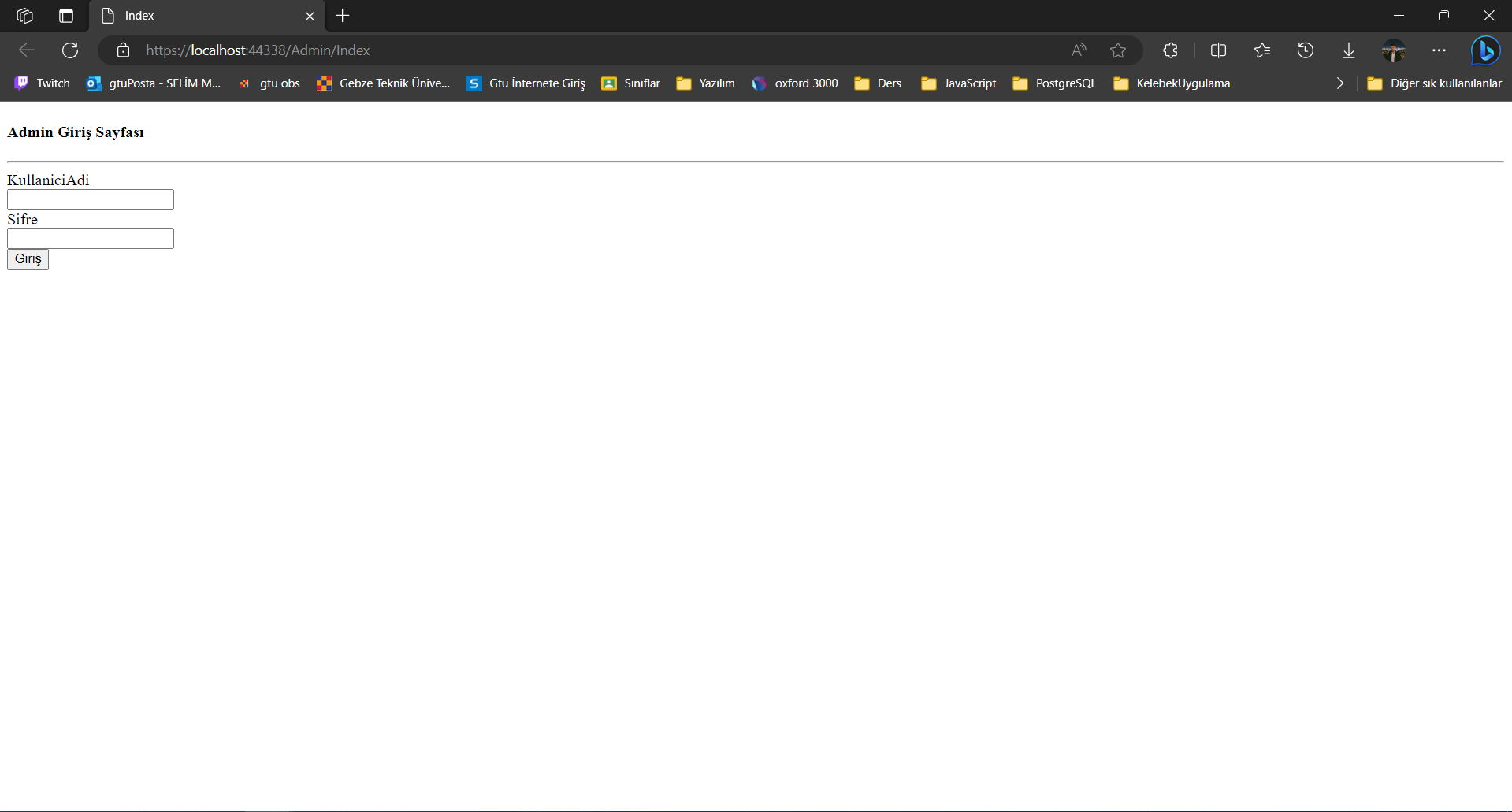Click the Giriş button
This screenshot has width=1512, height=812.
coord(28,259)
